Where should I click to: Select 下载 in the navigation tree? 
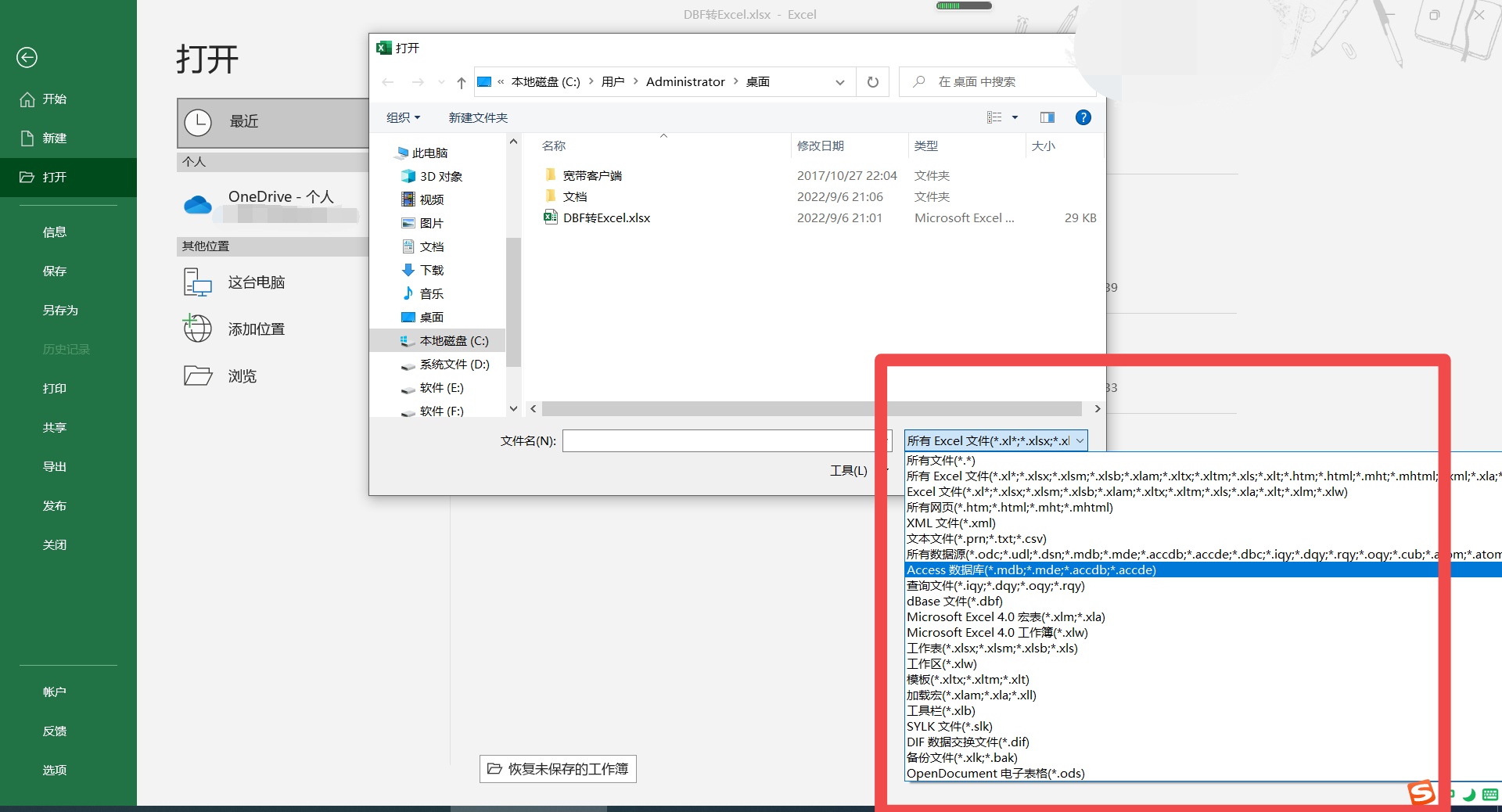pos(430,270)
